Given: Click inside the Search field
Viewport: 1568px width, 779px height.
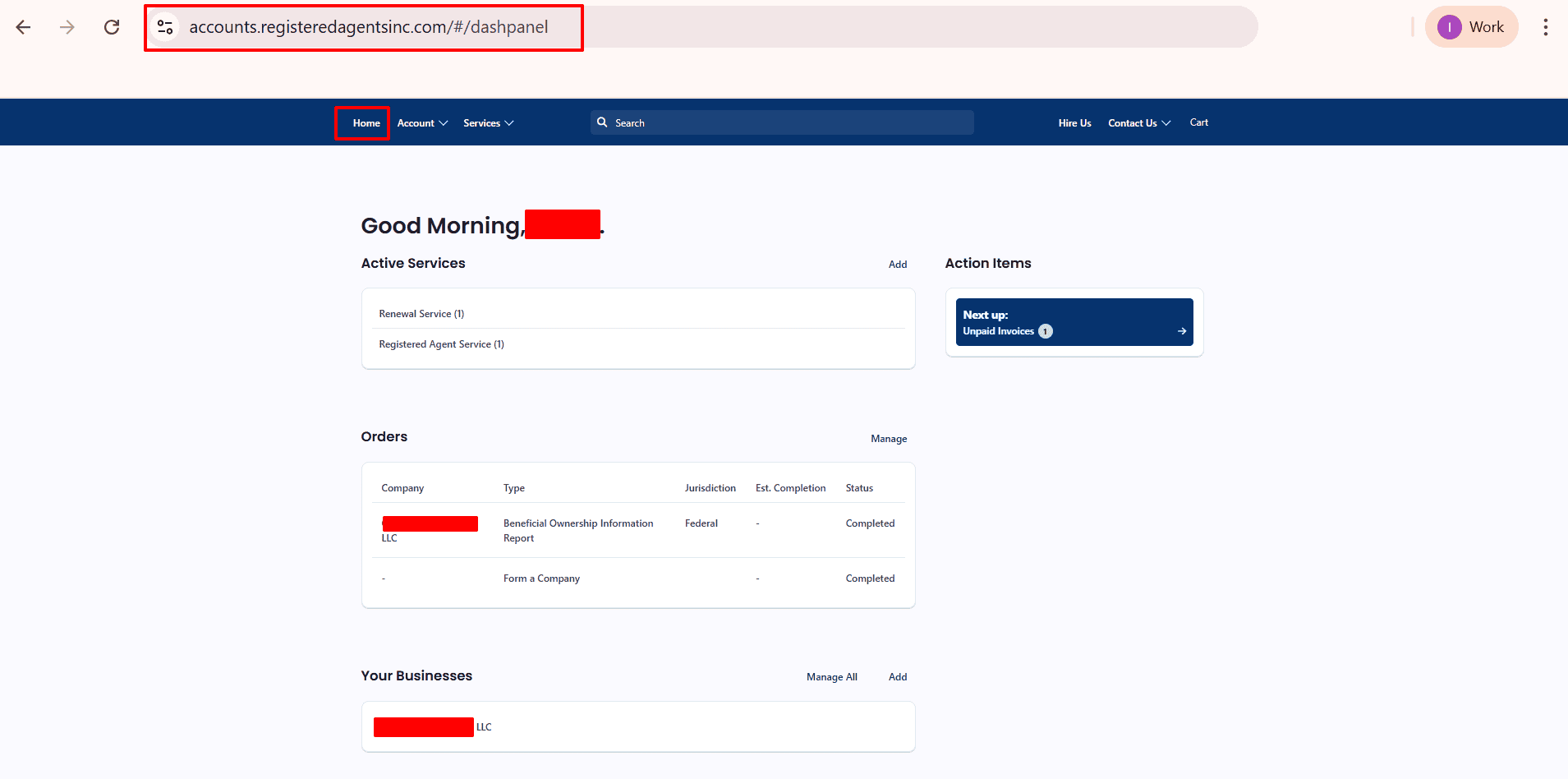Looking at the screenshot, I should coord(780,122).
